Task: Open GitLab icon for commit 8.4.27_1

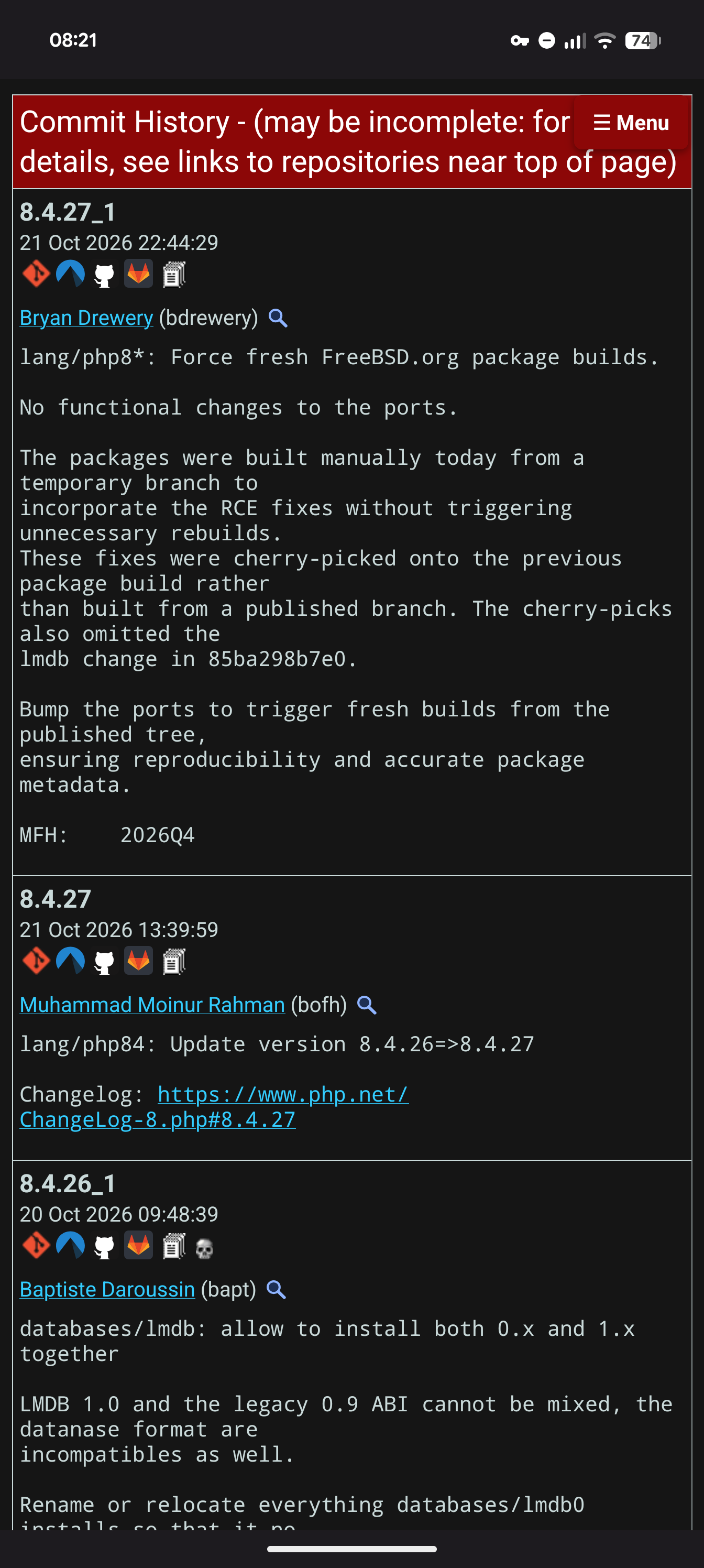Action: pyautogui.click(x=139, y=274)
